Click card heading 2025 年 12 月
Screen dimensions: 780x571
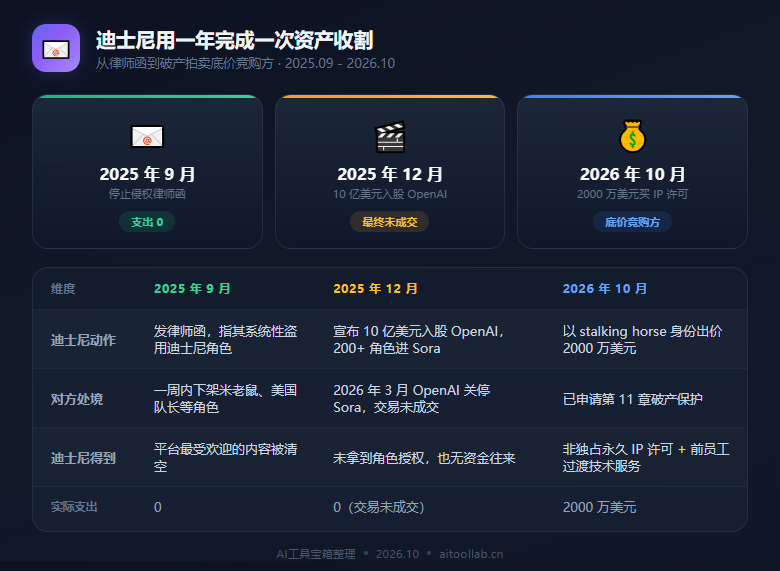[x=390, y=174]
